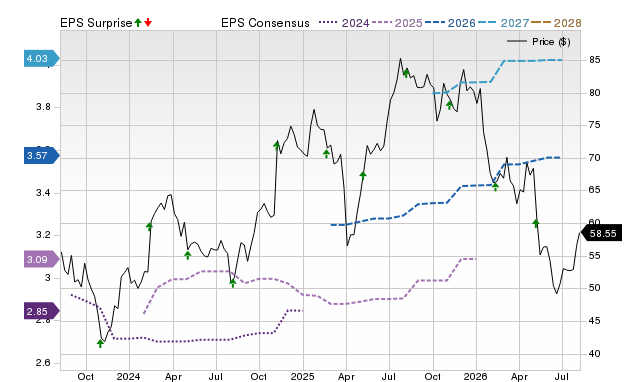The width and height of the screenshot is (640, 382).
Task: Click the surprise arrow just after the price peak
Action: pos(406,73)
